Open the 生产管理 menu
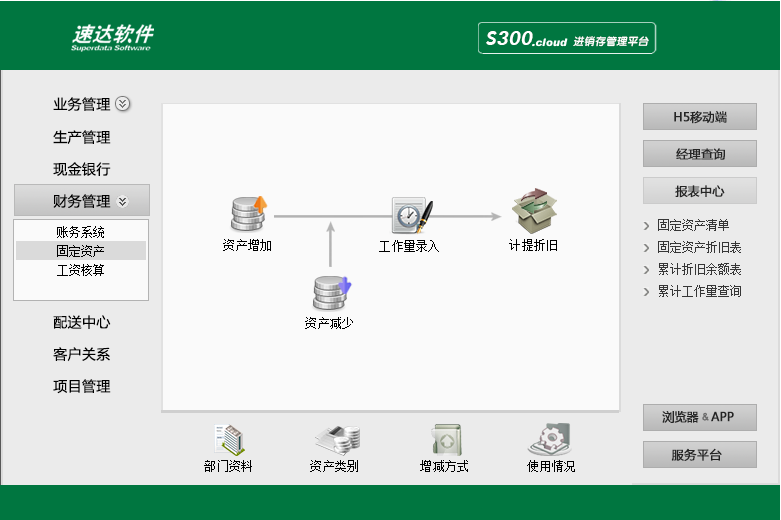 click(82, 137)
